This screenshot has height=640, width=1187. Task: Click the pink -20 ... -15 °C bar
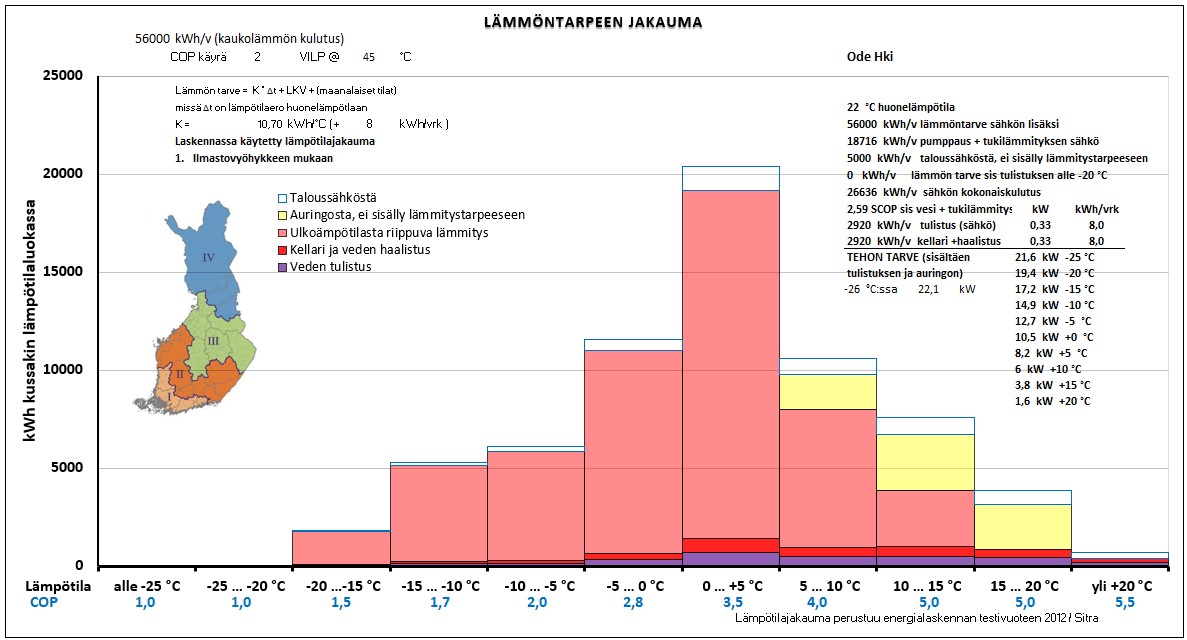click(x=341, y=548)
